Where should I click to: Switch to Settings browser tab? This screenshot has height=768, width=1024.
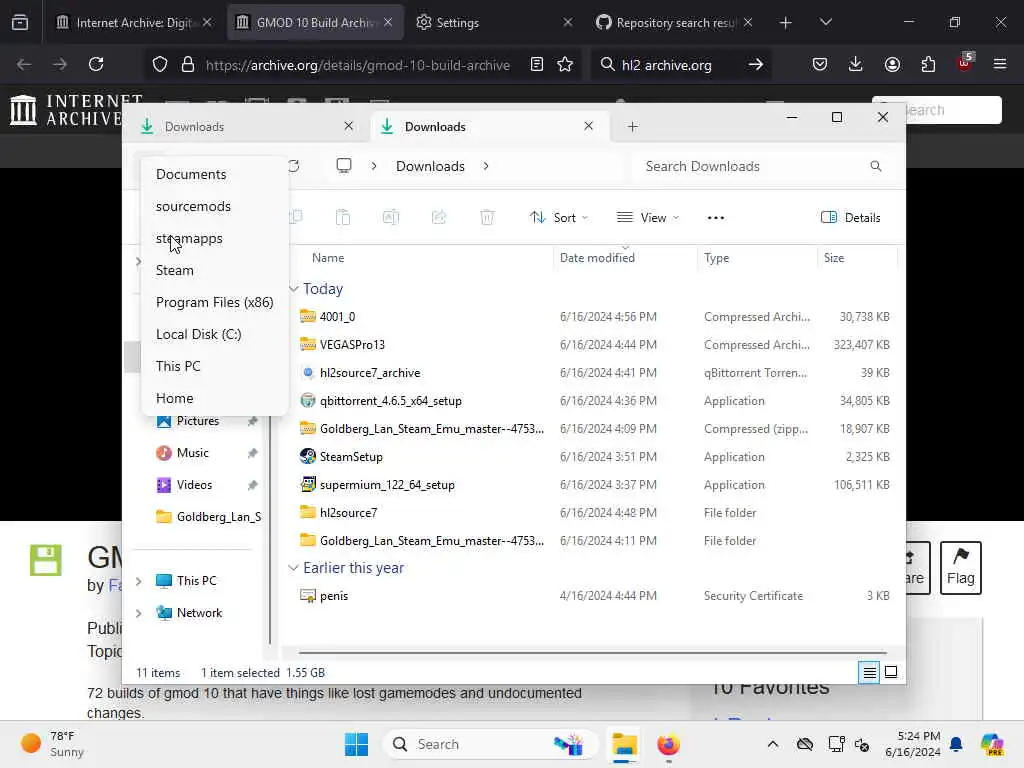494,23
